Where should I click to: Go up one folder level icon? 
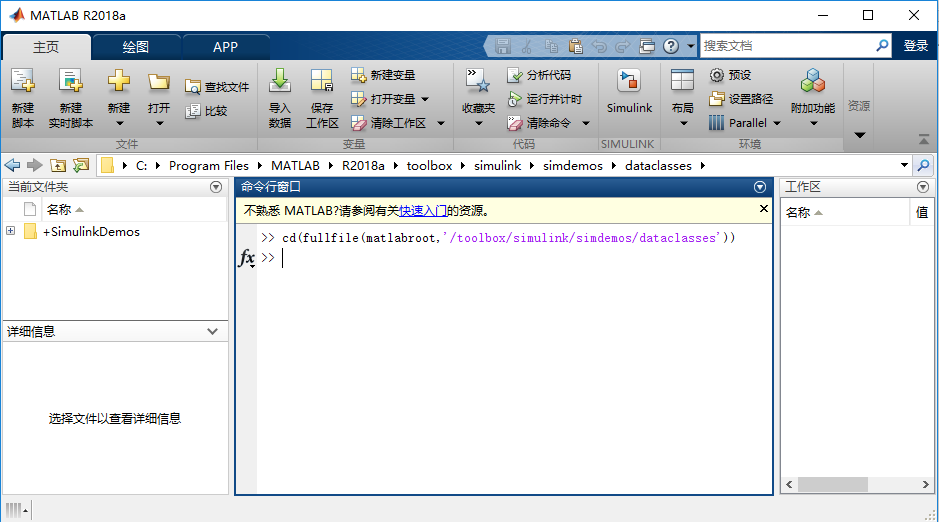pos(57,165)
